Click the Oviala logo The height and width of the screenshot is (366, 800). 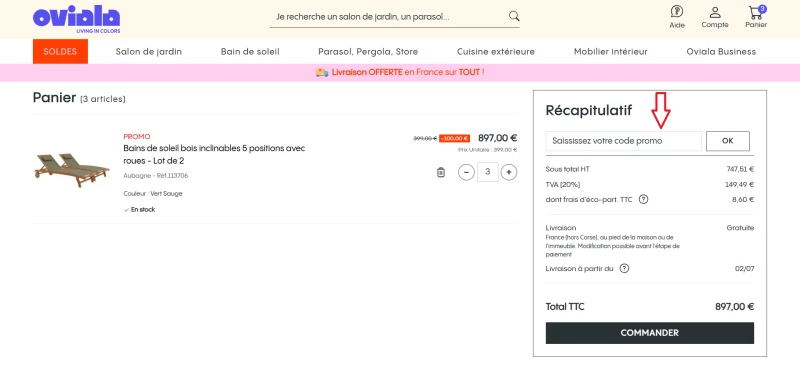[x=77, y=20]
